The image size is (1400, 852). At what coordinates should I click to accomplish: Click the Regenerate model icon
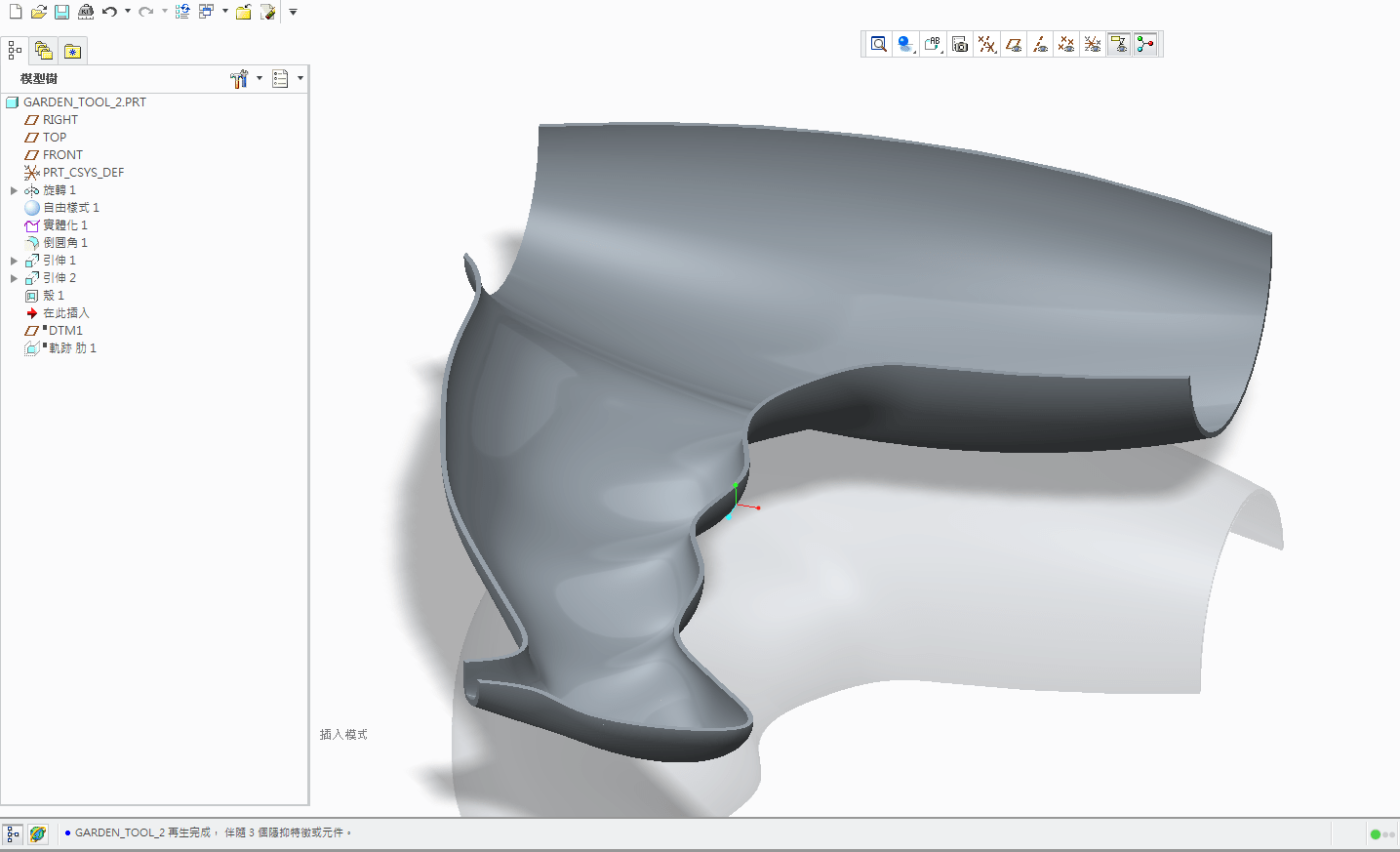click(x=182, y=12)
